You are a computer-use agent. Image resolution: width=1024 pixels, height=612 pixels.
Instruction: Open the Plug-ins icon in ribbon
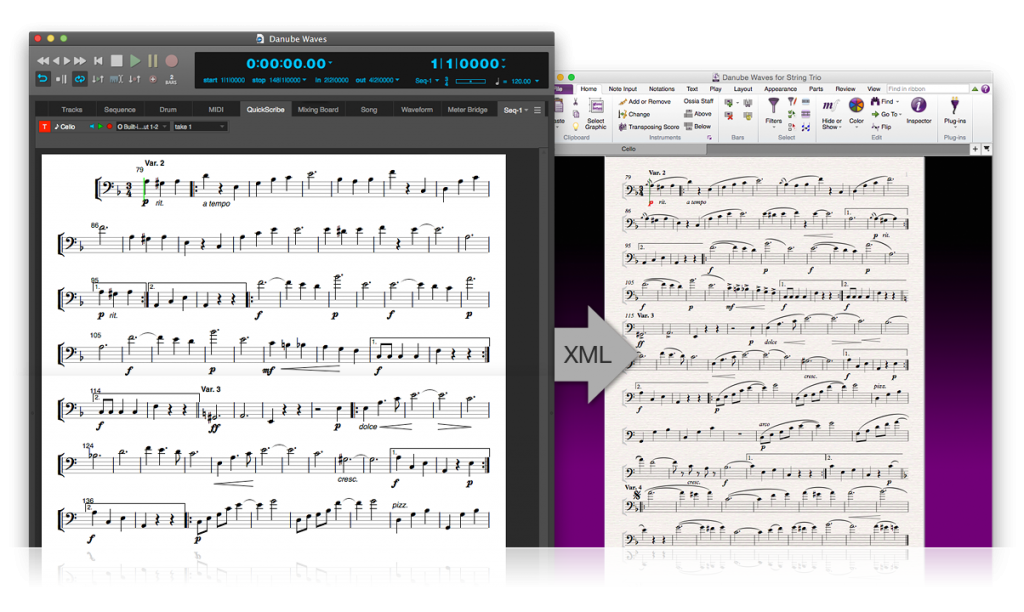pyautogui.click(x=955, y=106)
